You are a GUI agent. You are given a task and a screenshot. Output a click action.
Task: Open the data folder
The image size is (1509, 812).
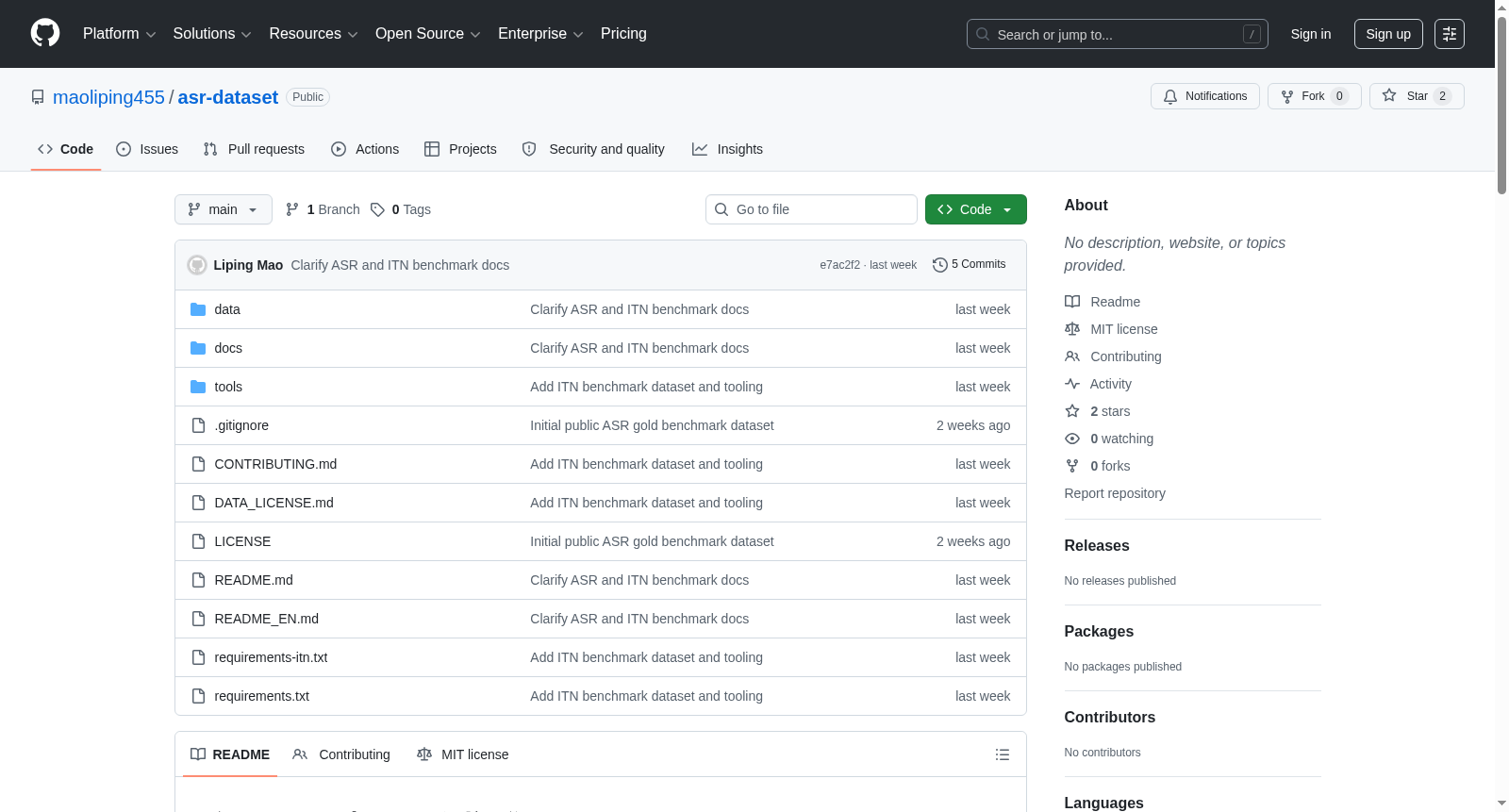click(x=227, y=309)
